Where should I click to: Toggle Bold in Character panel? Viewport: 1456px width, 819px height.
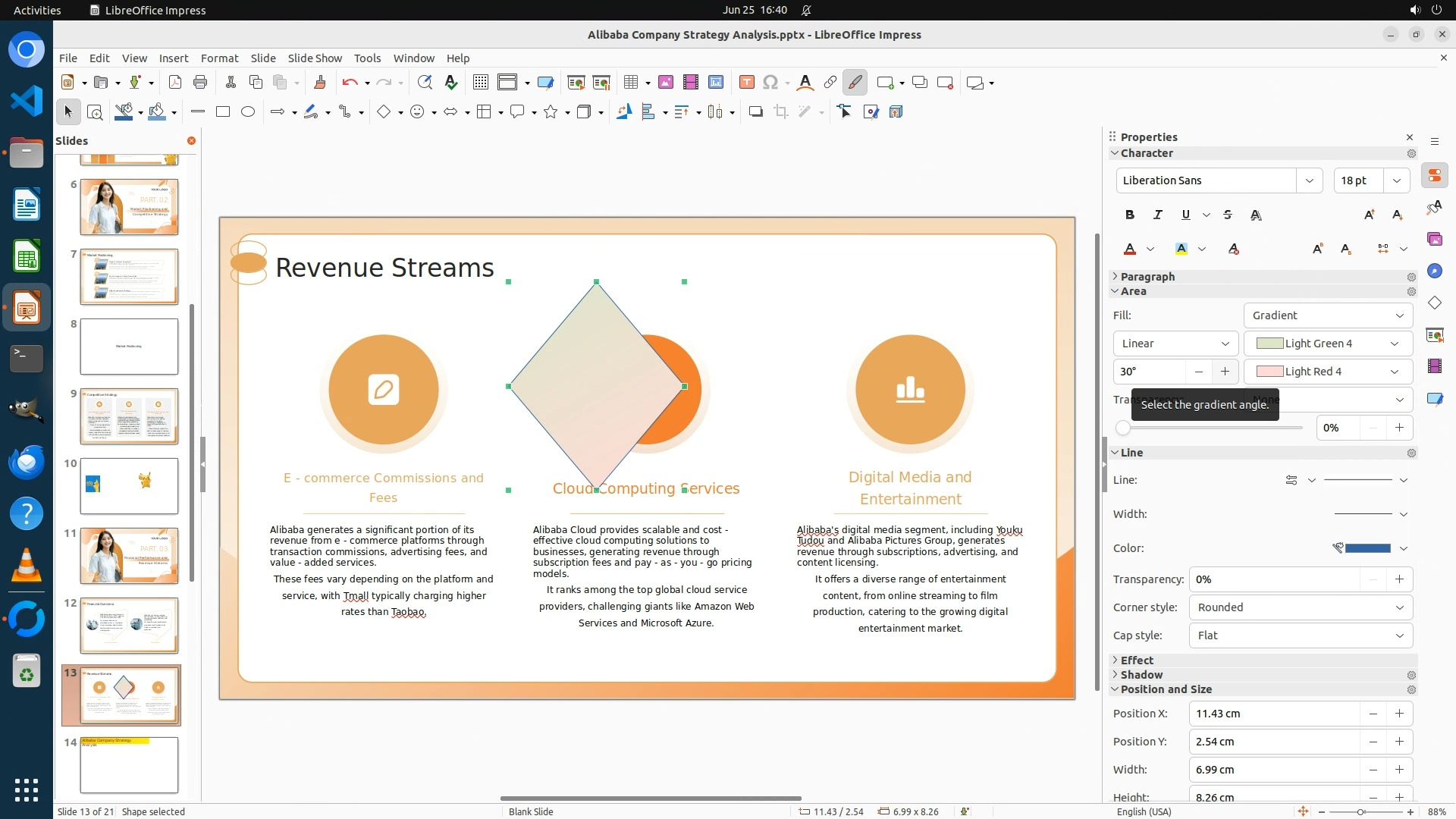pos(1129,215)
